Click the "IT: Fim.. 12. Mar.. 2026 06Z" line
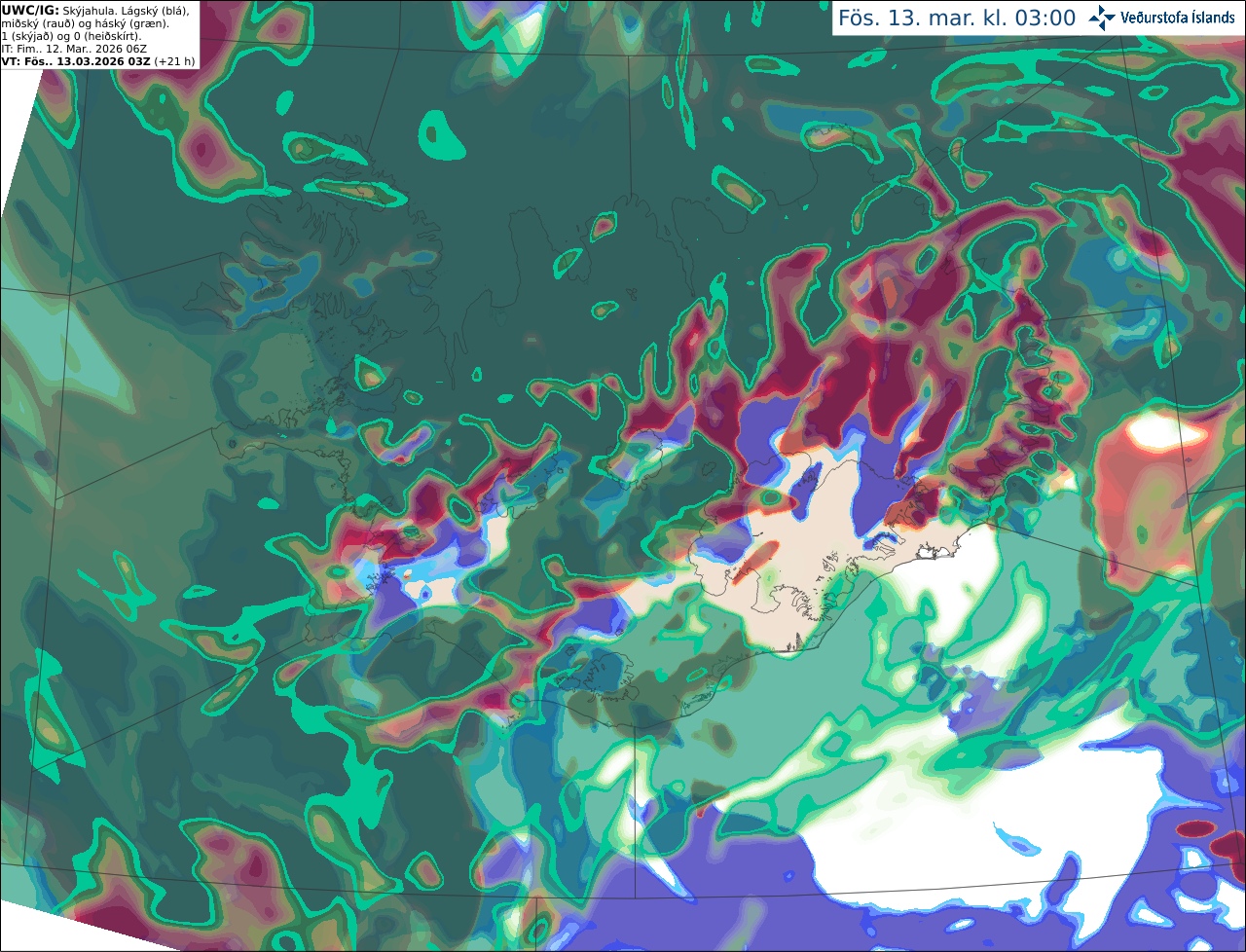 point(74,49)
